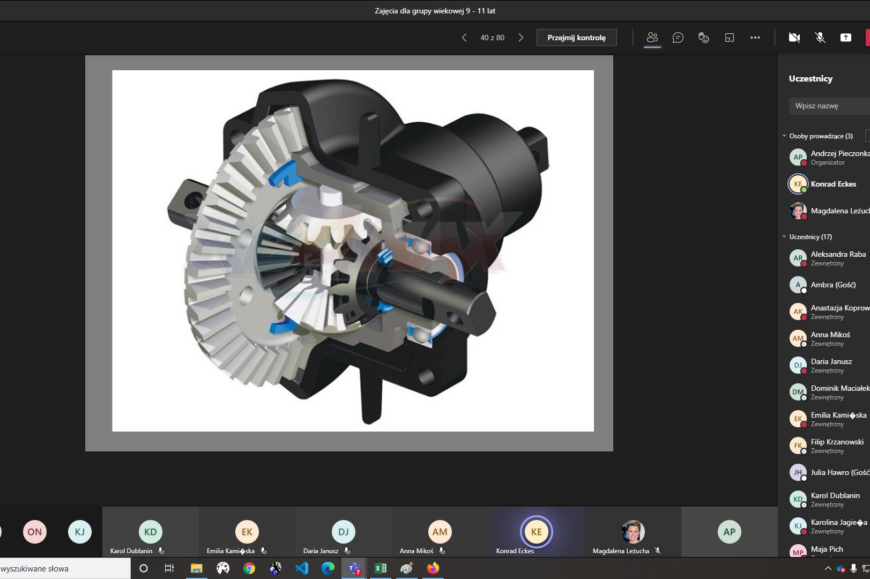
Task: Open the meeting chat icon
Action: tap(677, 38)
